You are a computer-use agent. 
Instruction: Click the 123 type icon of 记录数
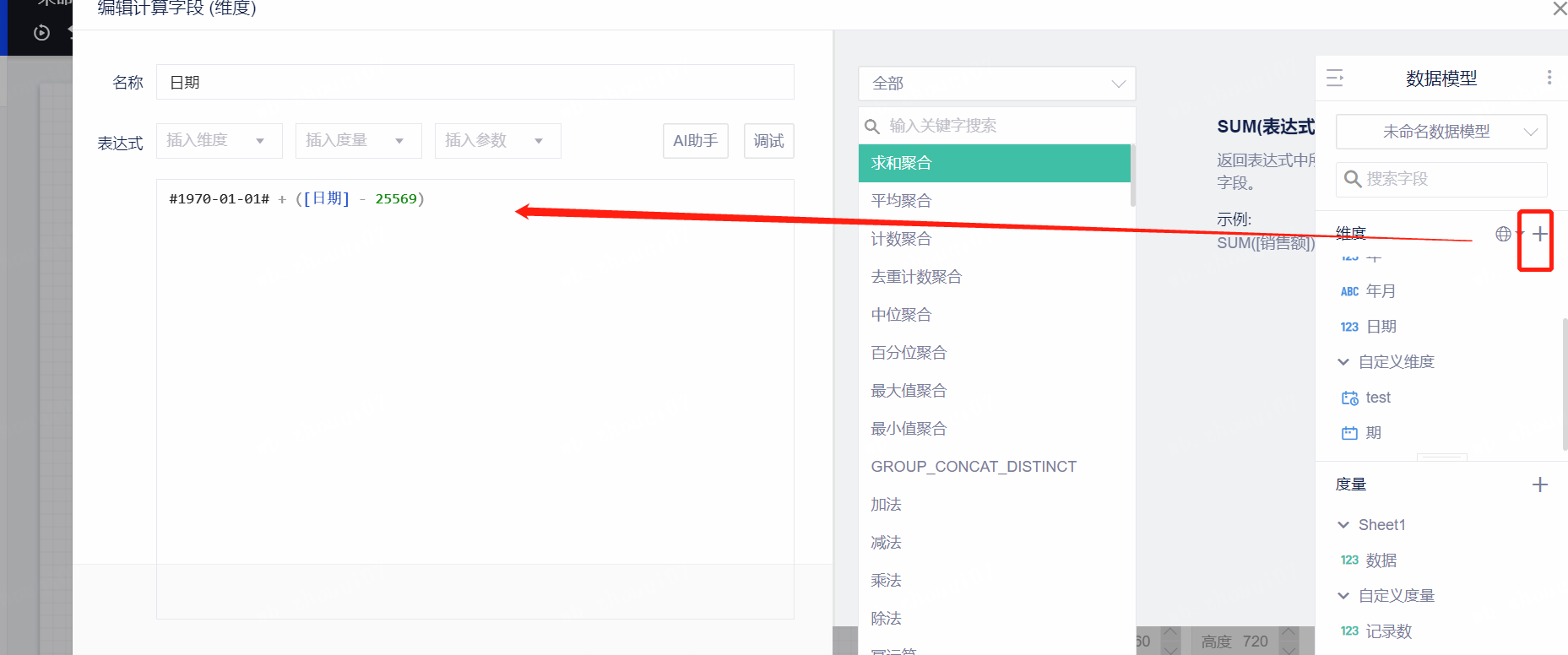(x=1349, y=631)
